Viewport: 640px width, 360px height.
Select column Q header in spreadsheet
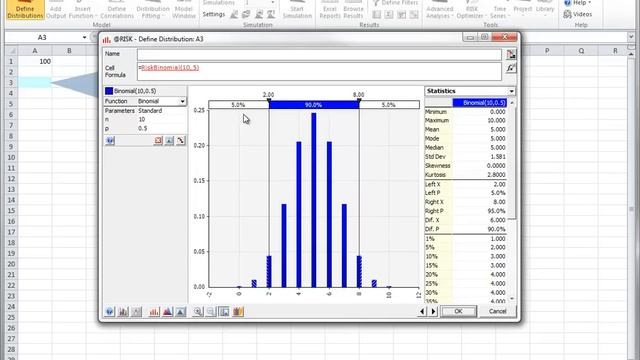[581, 51]
